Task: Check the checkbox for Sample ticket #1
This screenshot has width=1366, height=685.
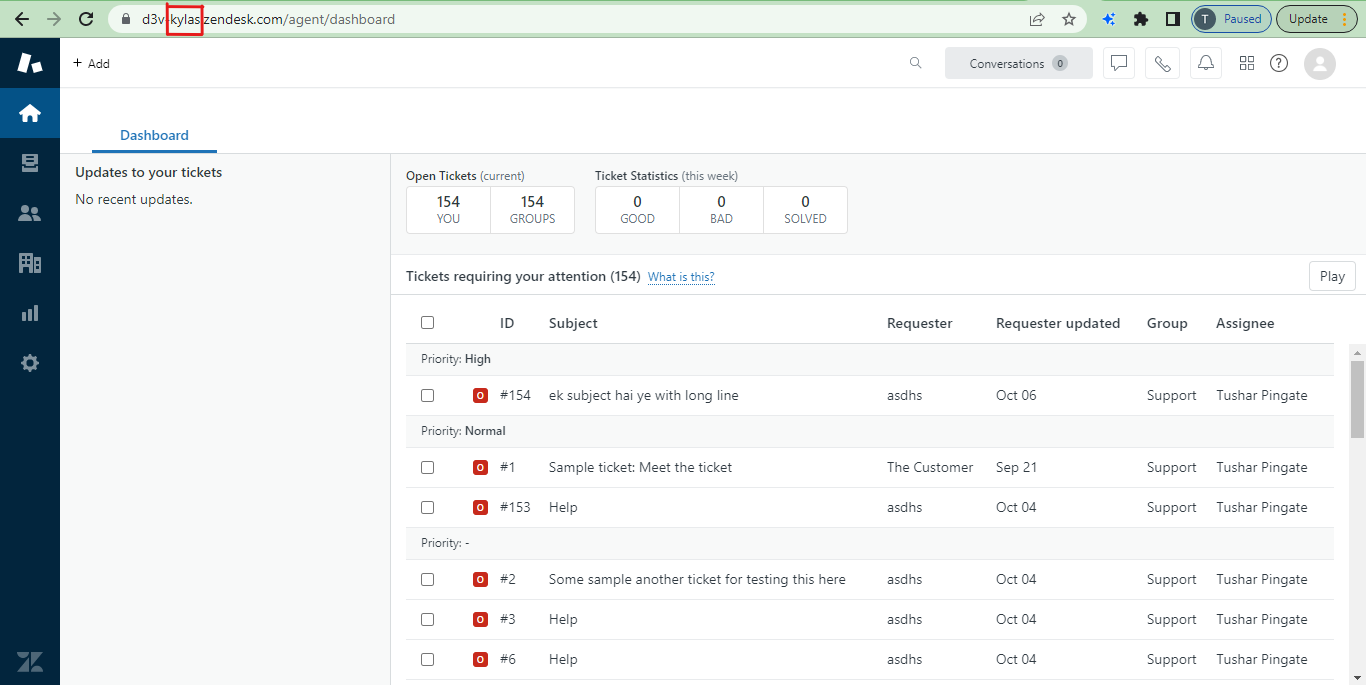Action: click(x=427, y=467)
